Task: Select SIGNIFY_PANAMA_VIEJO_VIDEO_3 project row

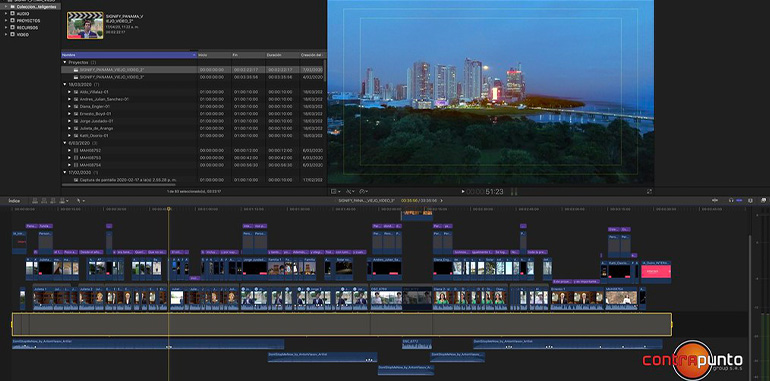Action: (x=192, y=77)
